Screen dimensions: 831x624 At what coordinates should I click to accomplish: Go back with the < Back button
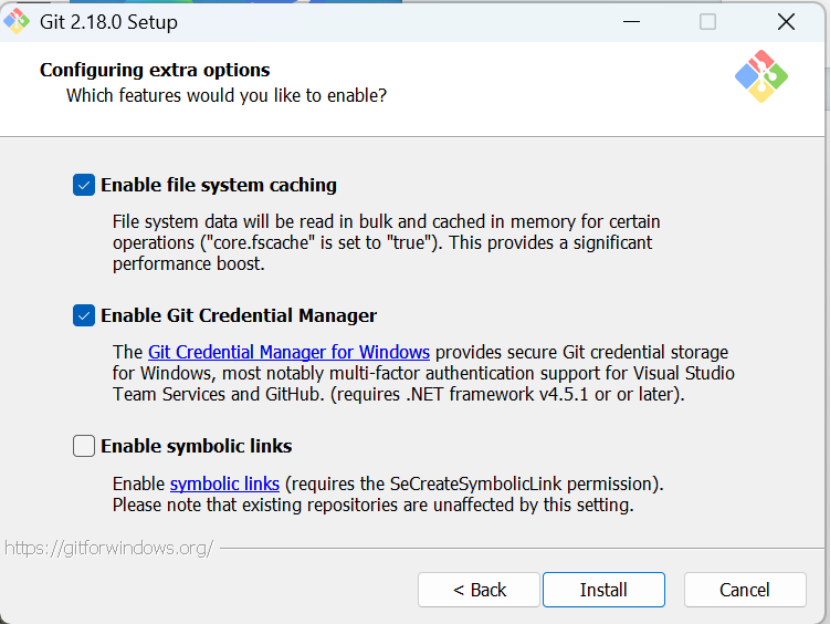coord(479,590)
